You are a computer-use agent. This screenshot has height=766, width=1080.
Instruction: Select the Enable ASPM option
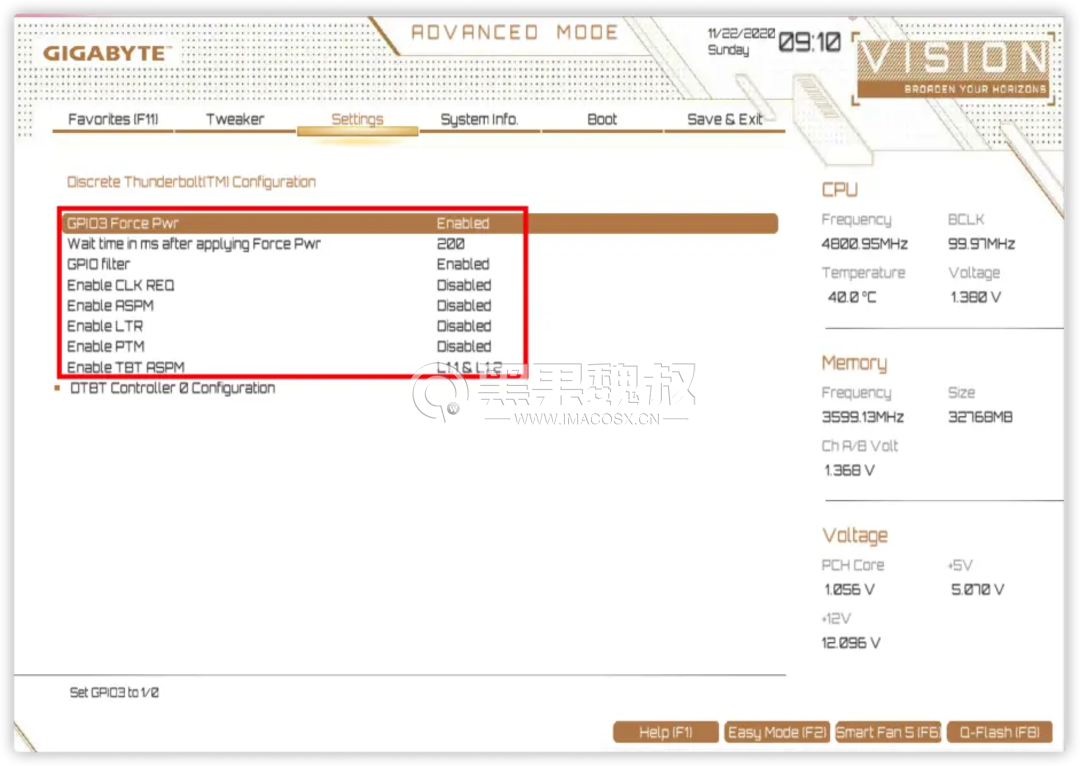pos(110,305)
